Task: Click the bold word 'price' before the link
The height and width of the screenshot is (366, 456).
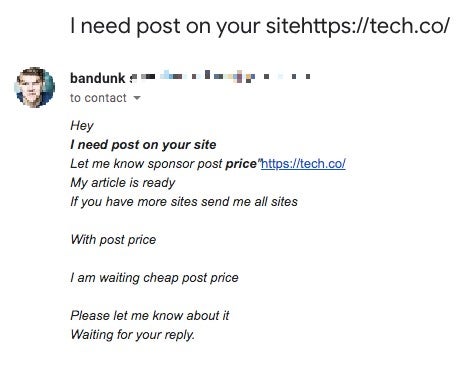Action: point(241,164)
